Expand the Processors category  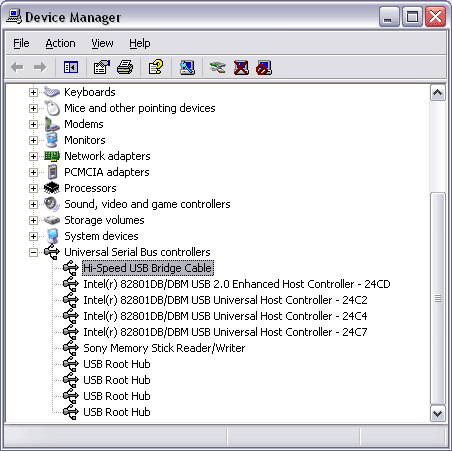point(33,188)
